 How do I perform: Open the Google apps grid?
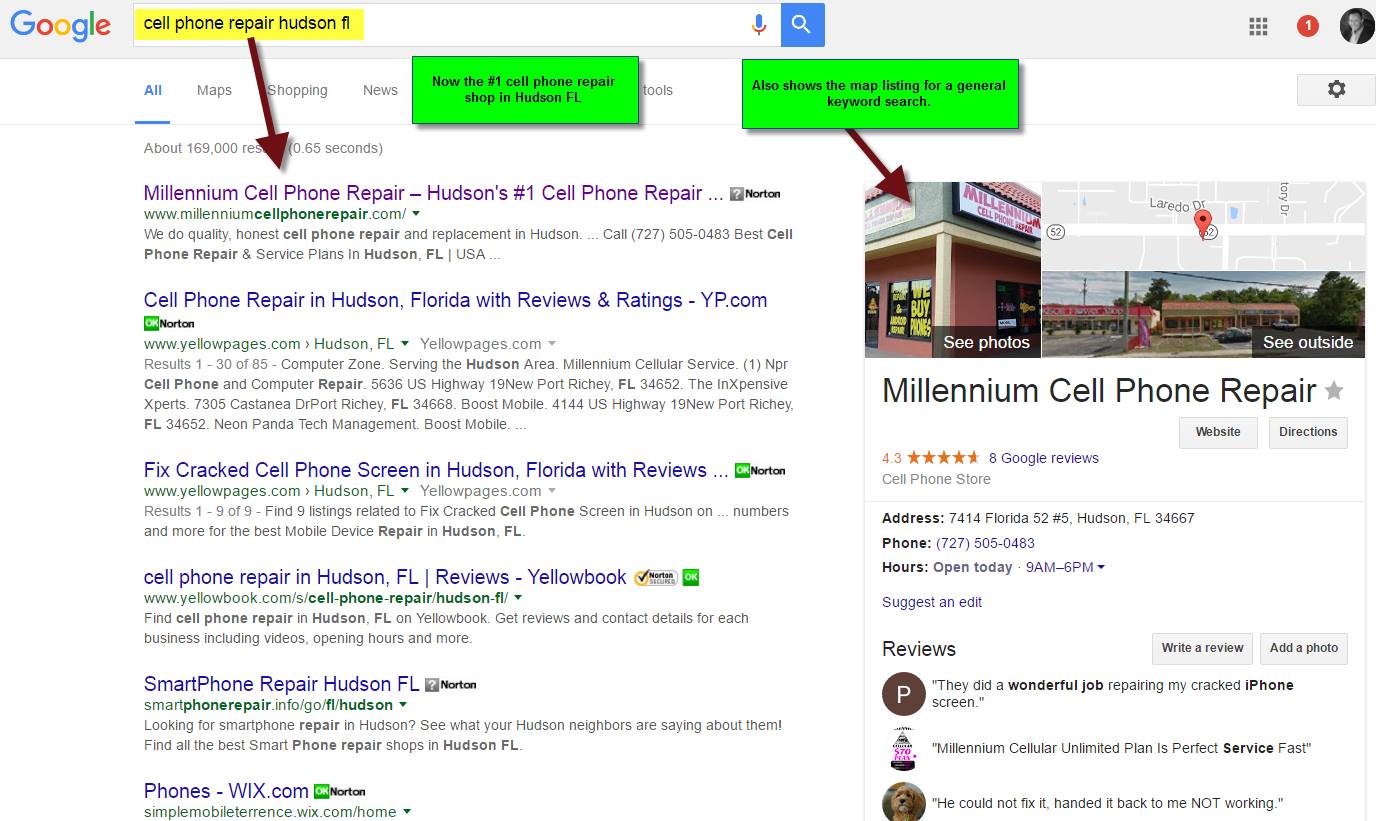(1258, 27)
